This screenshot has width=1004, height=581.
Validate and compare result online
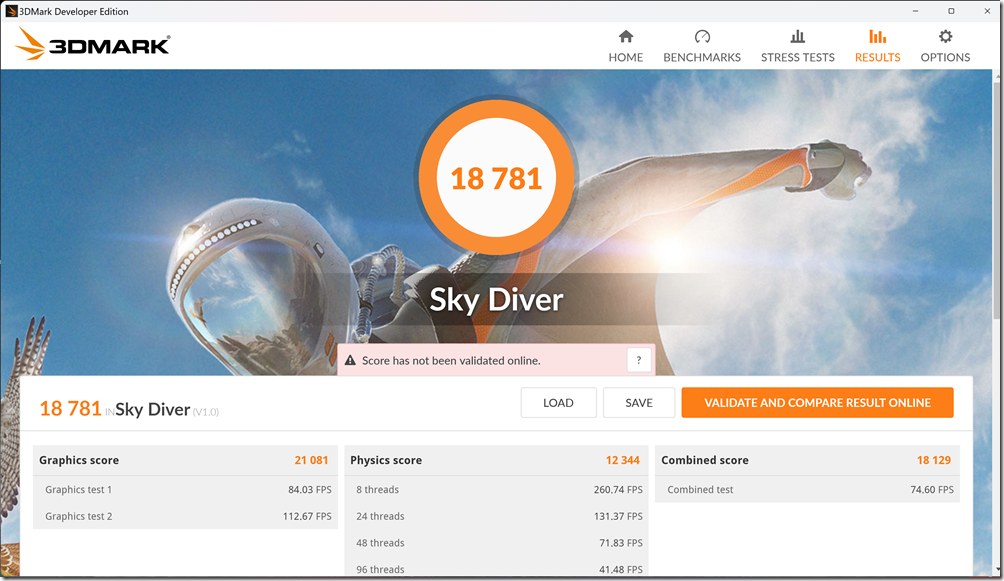(817, 402)
